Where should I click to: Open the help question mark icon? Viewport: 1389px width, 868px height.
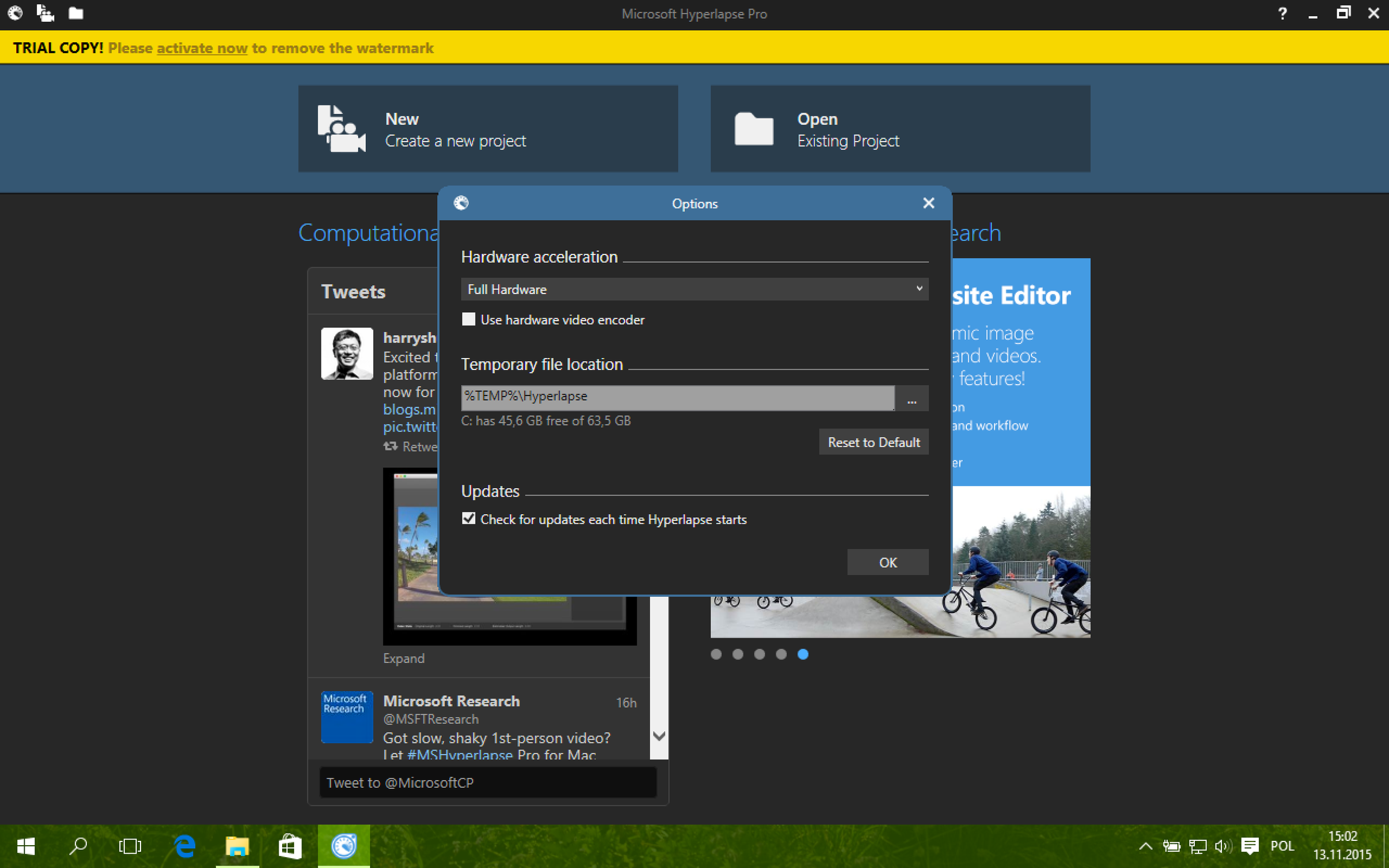(x=1282, y=13)
